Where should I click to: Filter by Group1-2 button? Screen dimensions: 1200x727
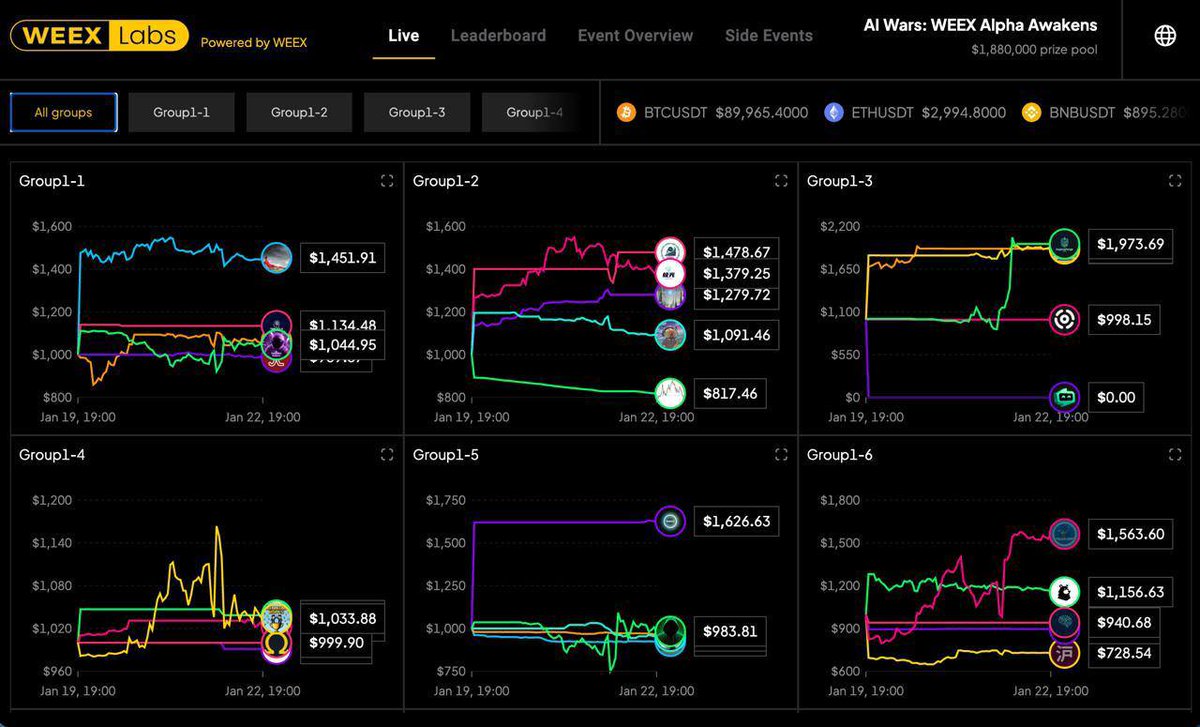(299, 113)
